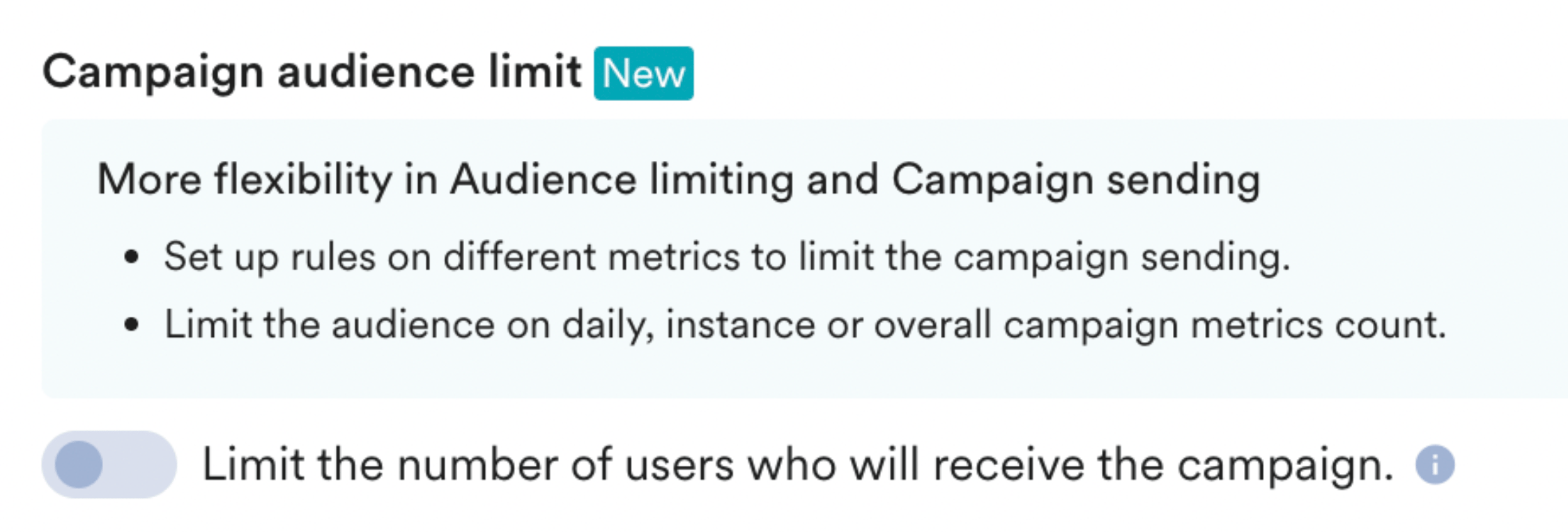This screenshot has width=1568, height=532.
Task: Select the Campaign audience limit heading
Action: [x=312, y=72]
